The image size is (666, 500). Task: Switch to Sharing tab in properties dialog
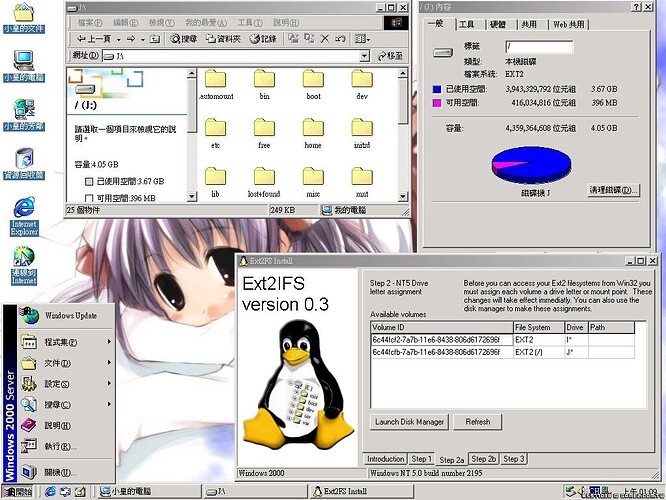tap(529, 25)
